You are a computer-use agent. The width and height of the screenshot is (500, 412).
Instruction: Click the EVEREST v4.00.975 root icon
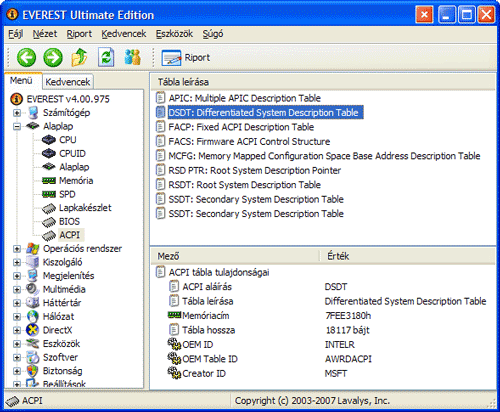(16, 99)
